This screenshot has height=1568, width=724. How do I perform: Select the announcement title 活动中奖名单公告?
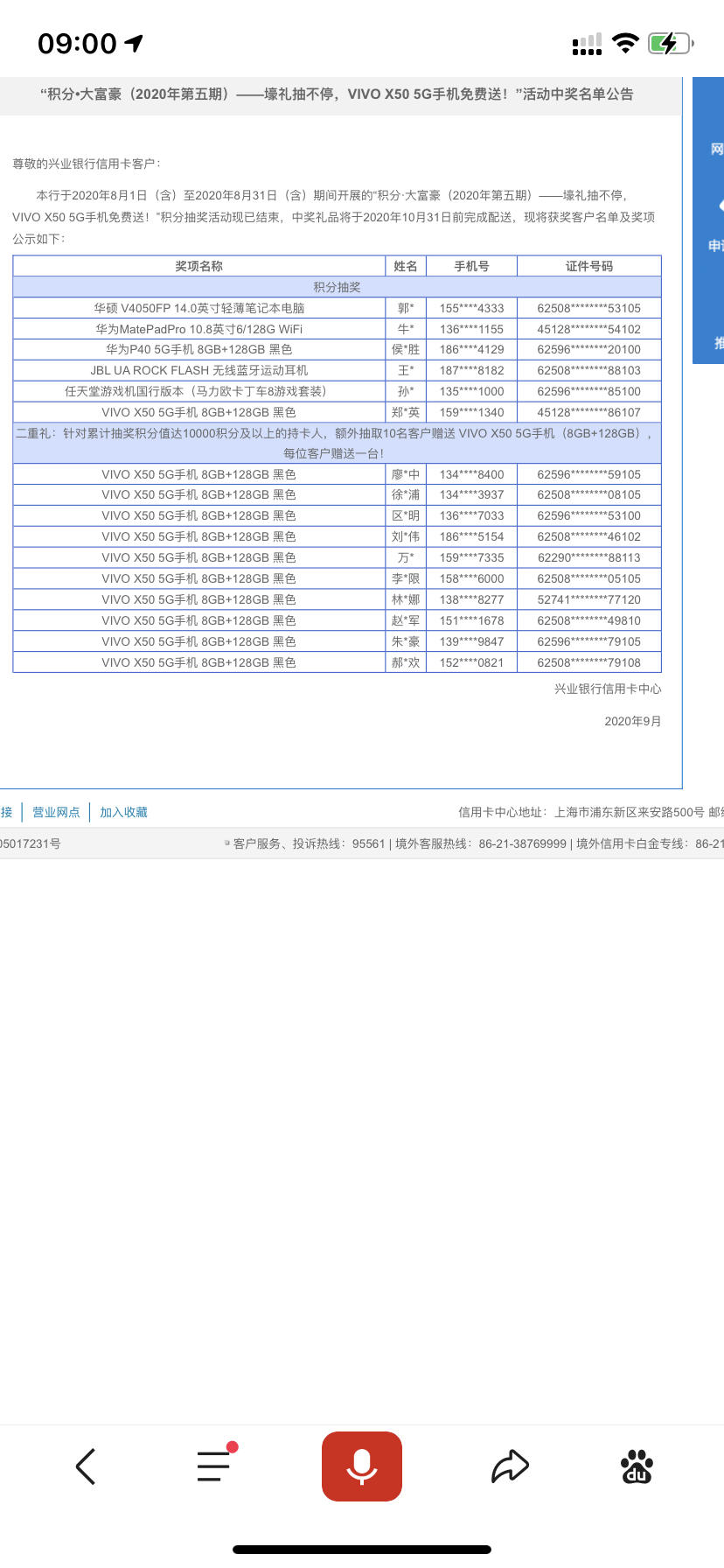578,94
